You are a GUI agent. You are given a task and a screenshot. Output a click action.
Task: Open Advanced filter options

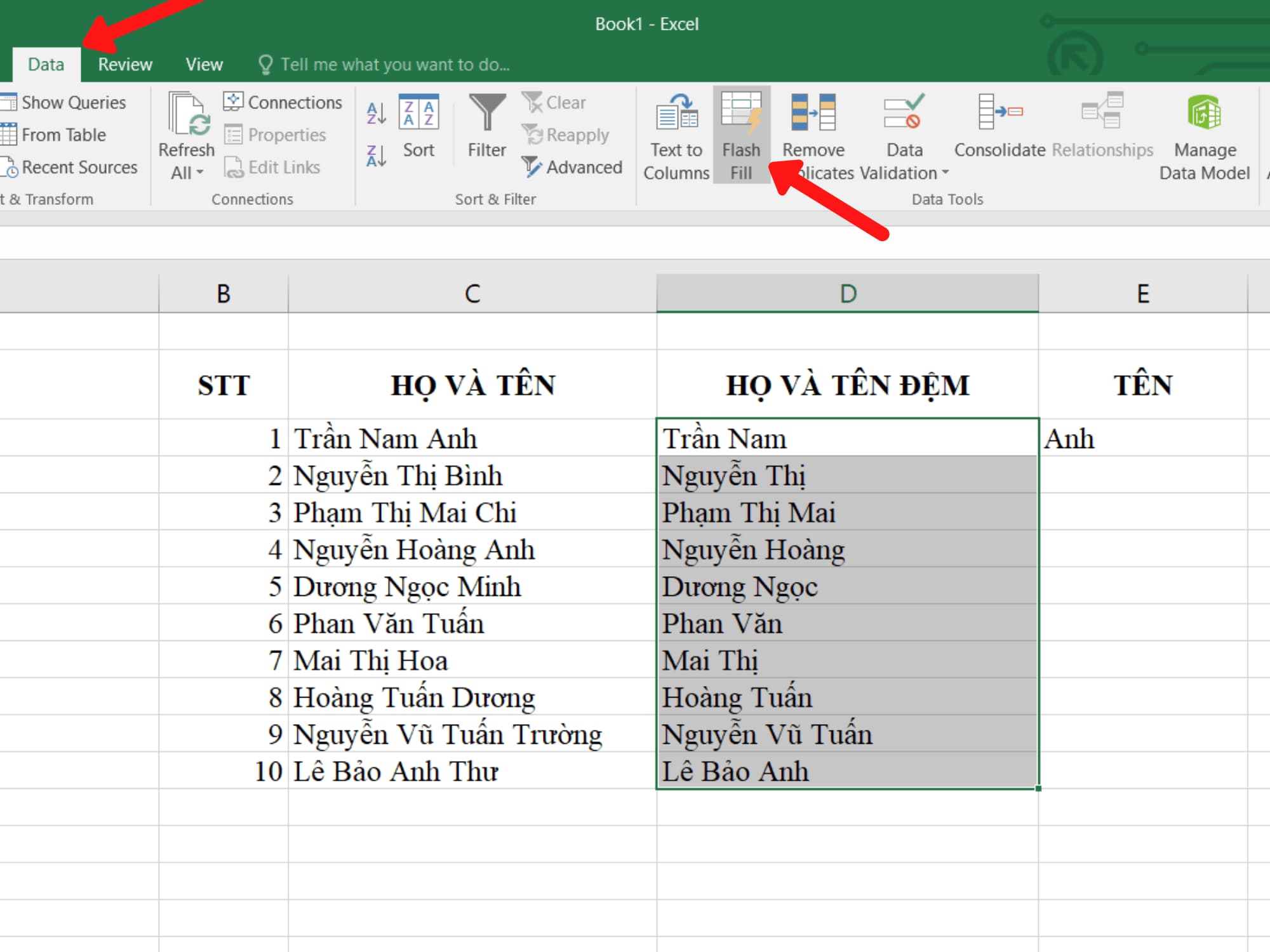(x=572, y=167)
